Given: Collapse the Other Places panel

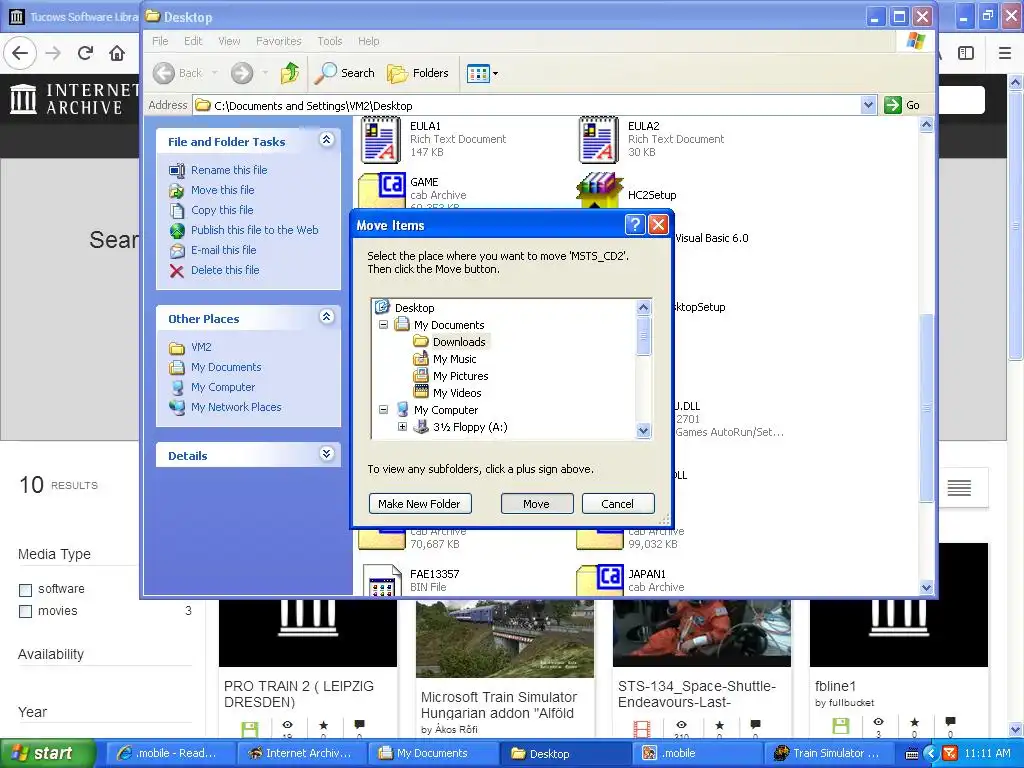Looking at the screenshot, I should [327, 317].
